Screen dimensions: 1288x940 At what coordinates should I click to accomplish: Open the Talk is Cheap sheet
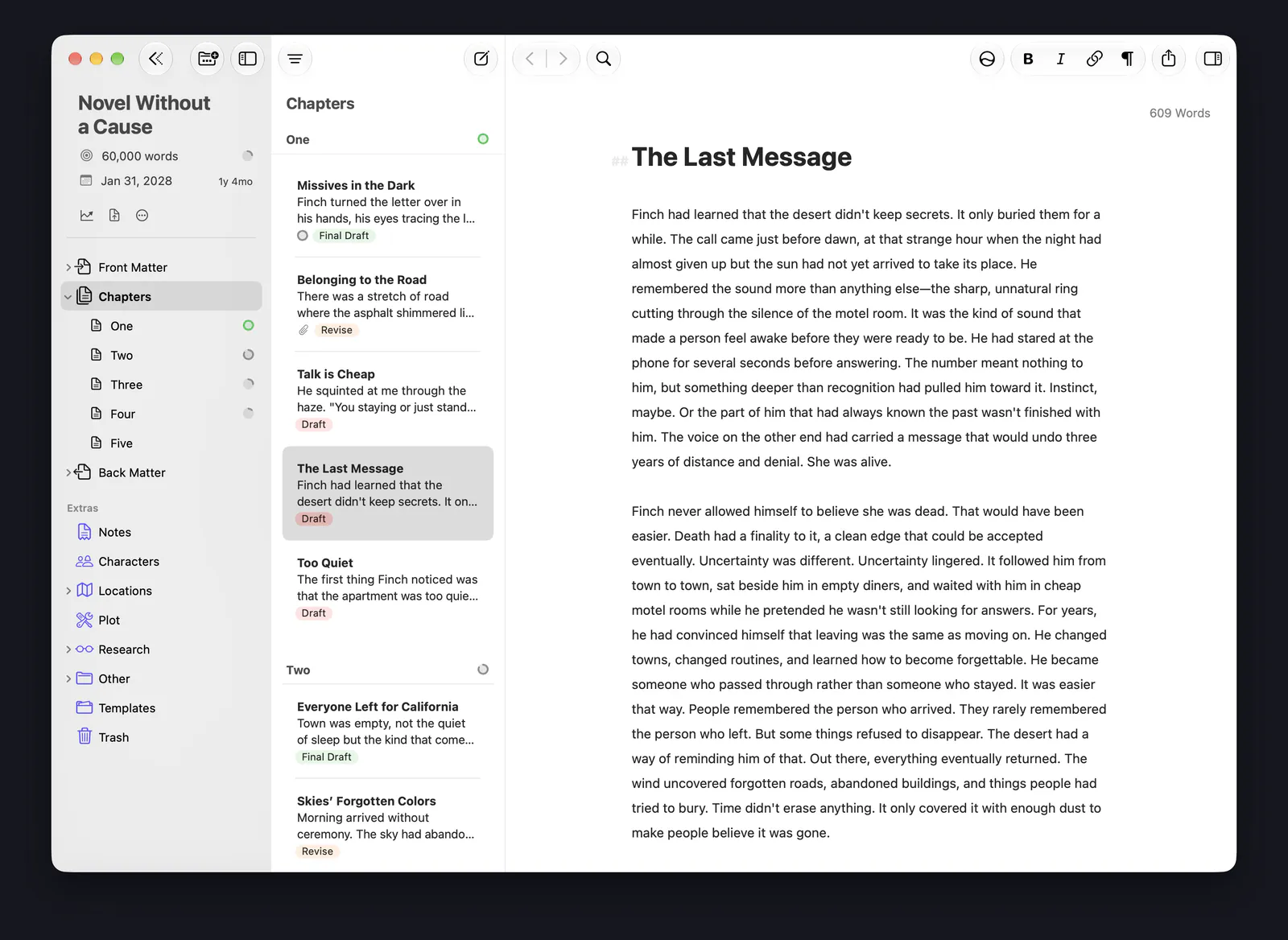coord(388,399)
